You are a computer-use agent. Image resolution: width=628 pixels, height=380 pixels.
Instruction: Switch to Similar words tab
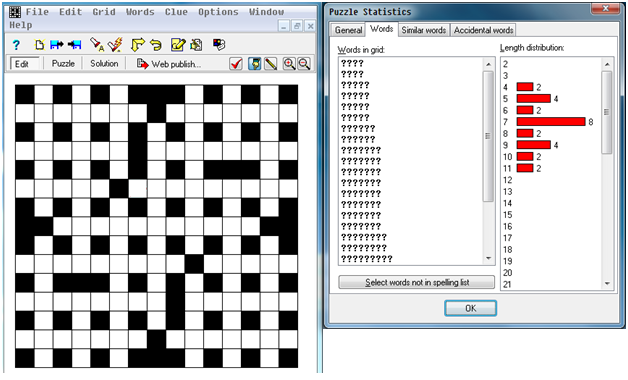click(x=424, y=30)
